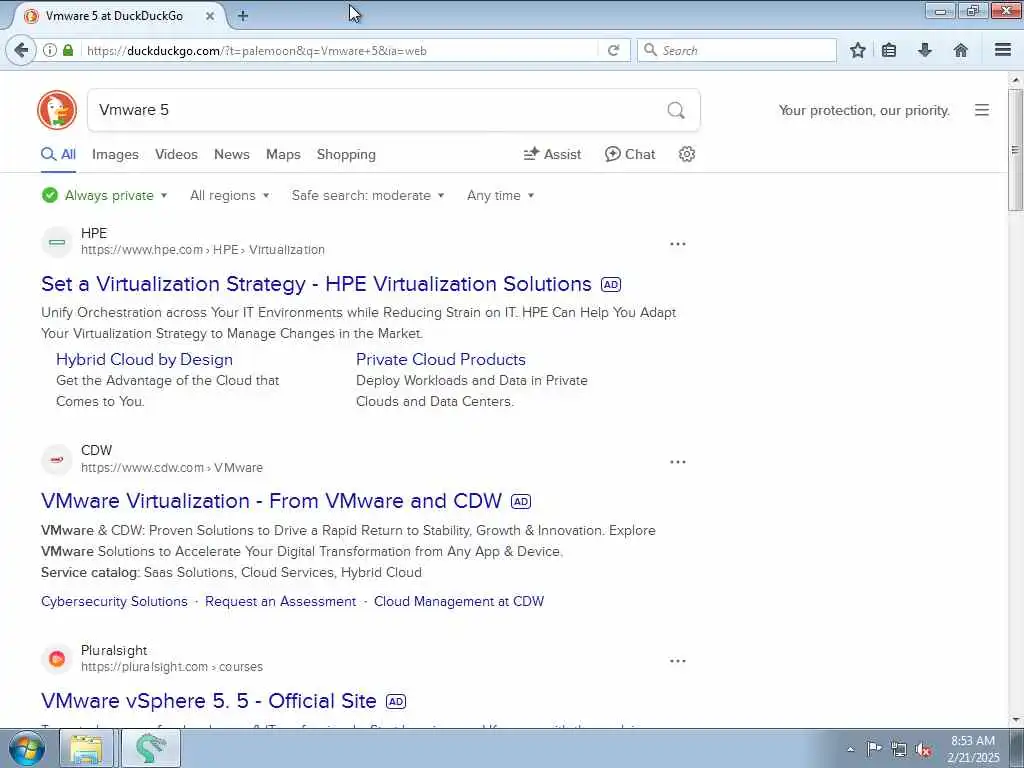
Task: Bookmark this page with the star icon
Action: (x=857, y=50)
